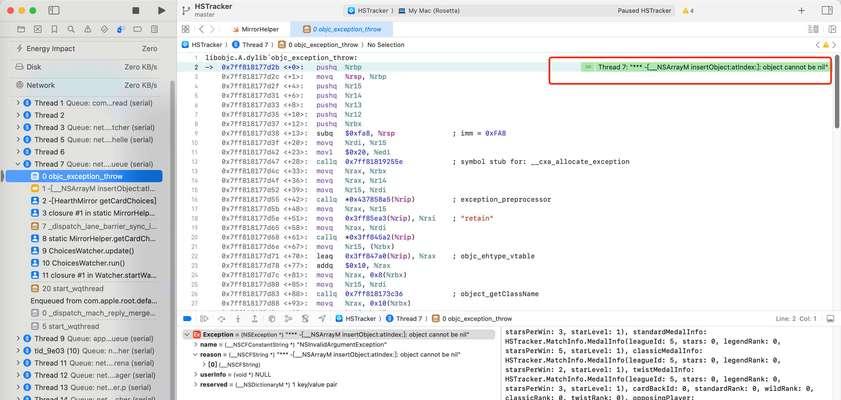Click the Disk gauge row

(87, 67)
